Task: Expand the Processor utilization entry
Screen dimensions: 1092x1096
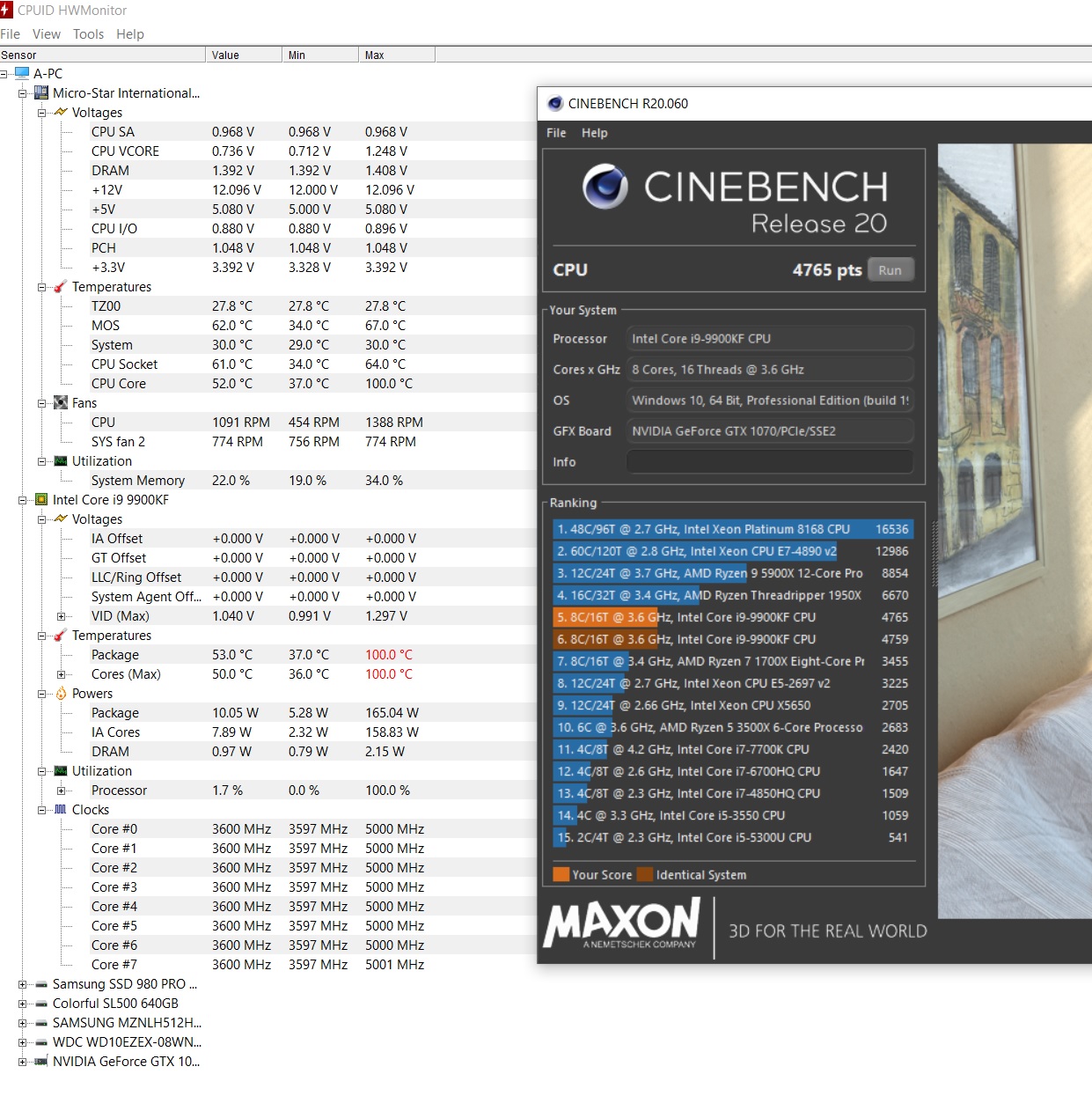Action: tap(62, 791)
